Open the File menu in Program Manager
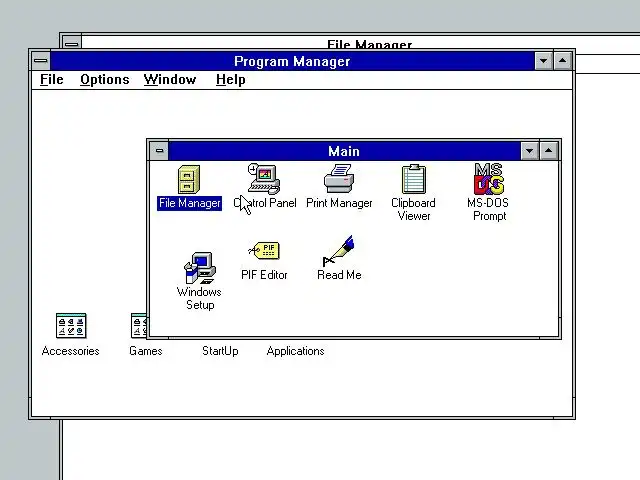This screenshot has height=480, width=640. tap(51, 80)
